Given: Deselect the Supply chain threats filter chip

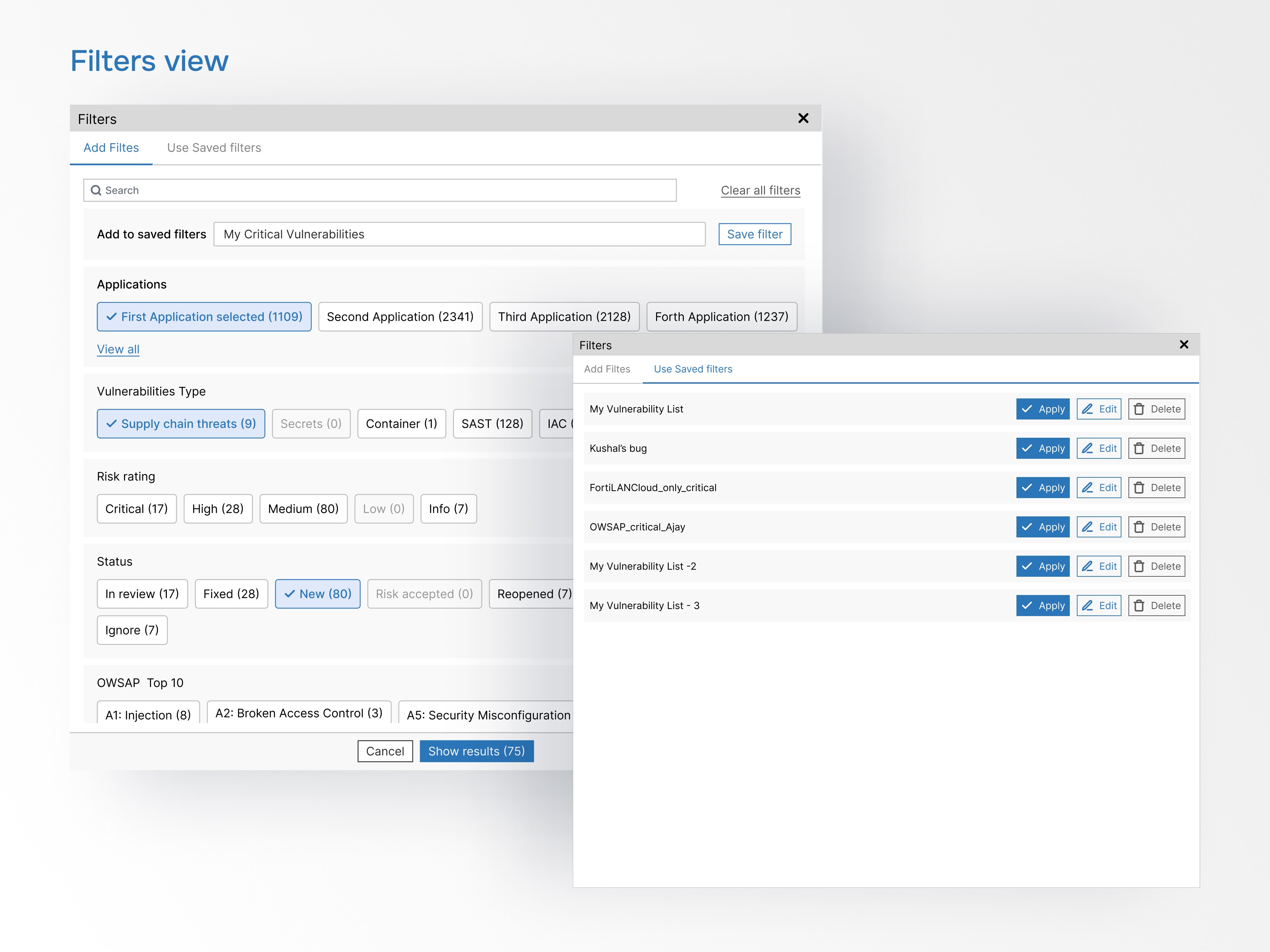Looking at the screenshot, I should click(x=180, y=423).
